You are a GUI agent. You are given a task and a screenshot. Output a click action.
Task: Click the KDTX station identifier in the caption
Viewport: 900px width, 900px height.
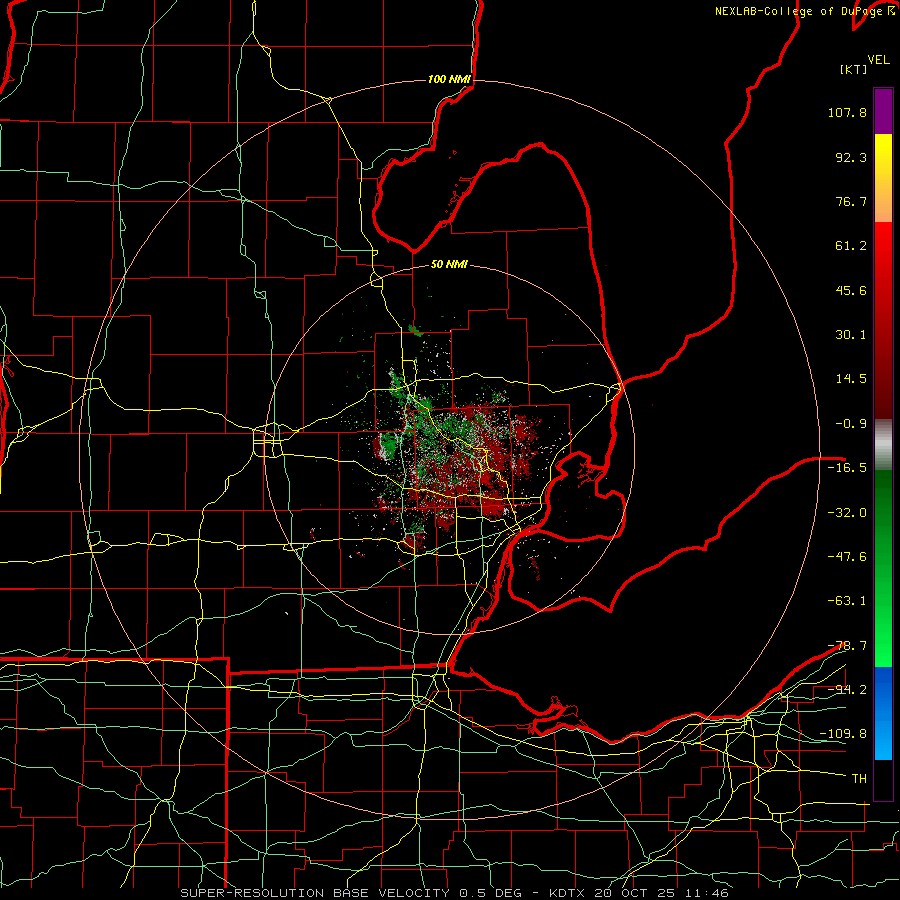[x=568, y=893]
